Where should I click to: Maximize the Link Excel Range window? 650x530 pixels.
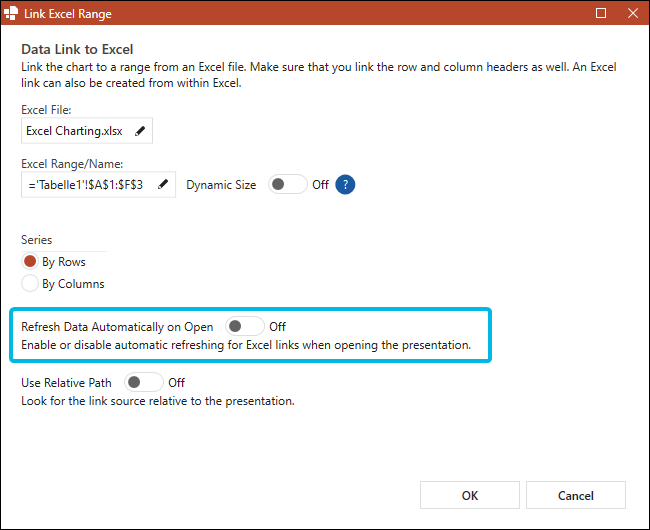point(601,13)
